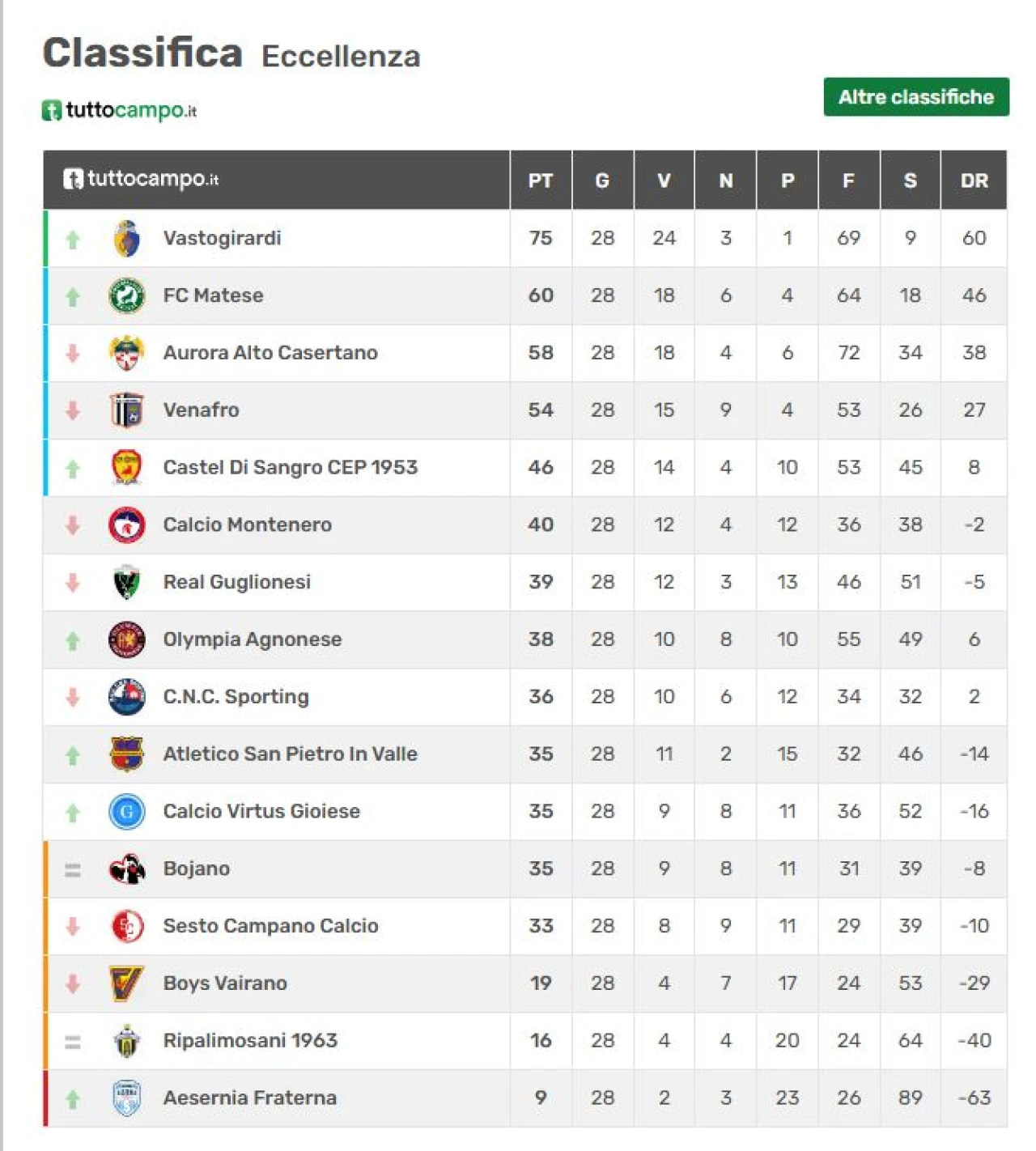
Task: Open the Altre classifiche button
Action: coord(916,97)
